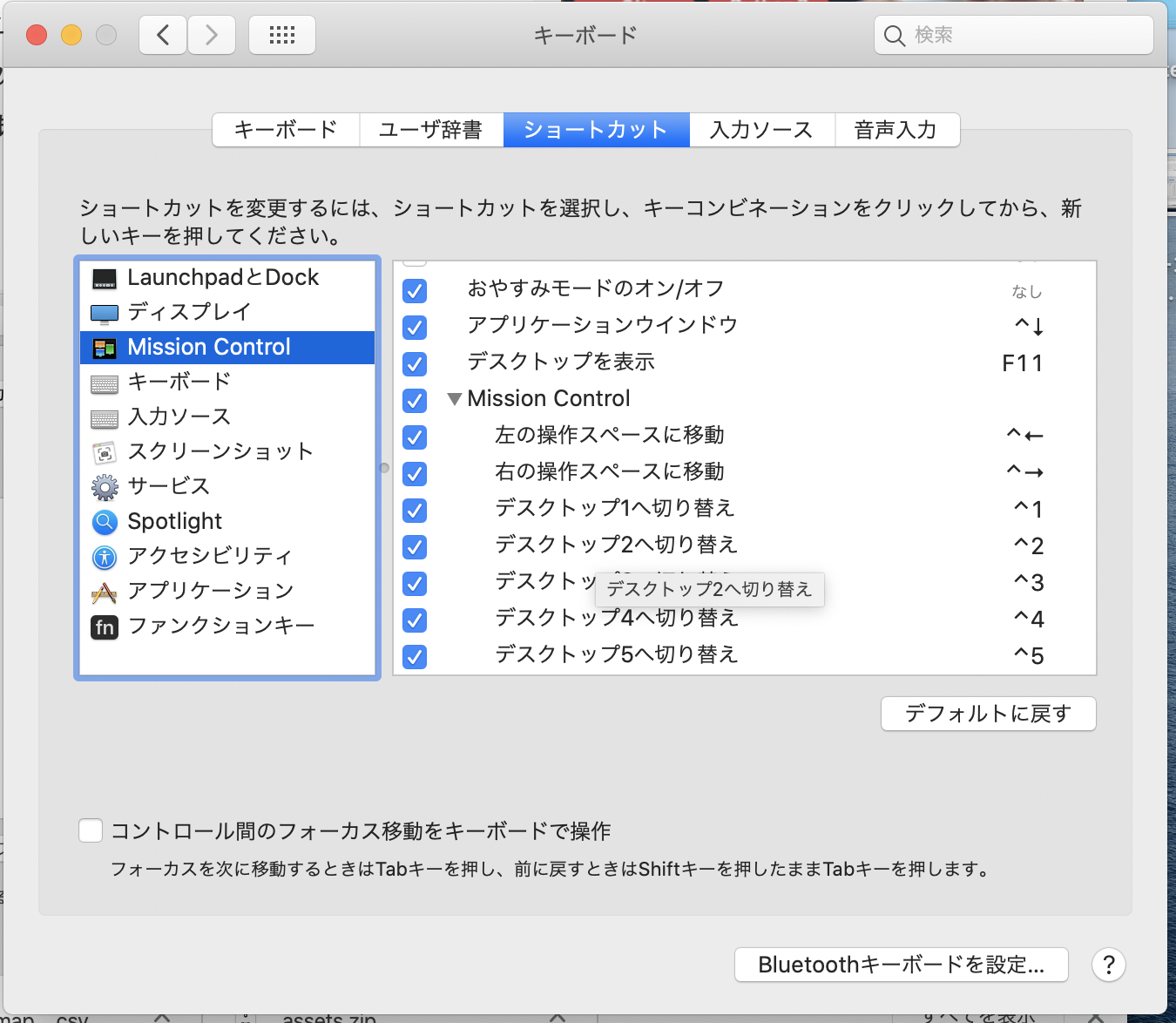The height and width of the screenshot is (1023, 1176).
Task: Open the 音声入力 tab
Action: pyautogui.click(x=896, y=129)
